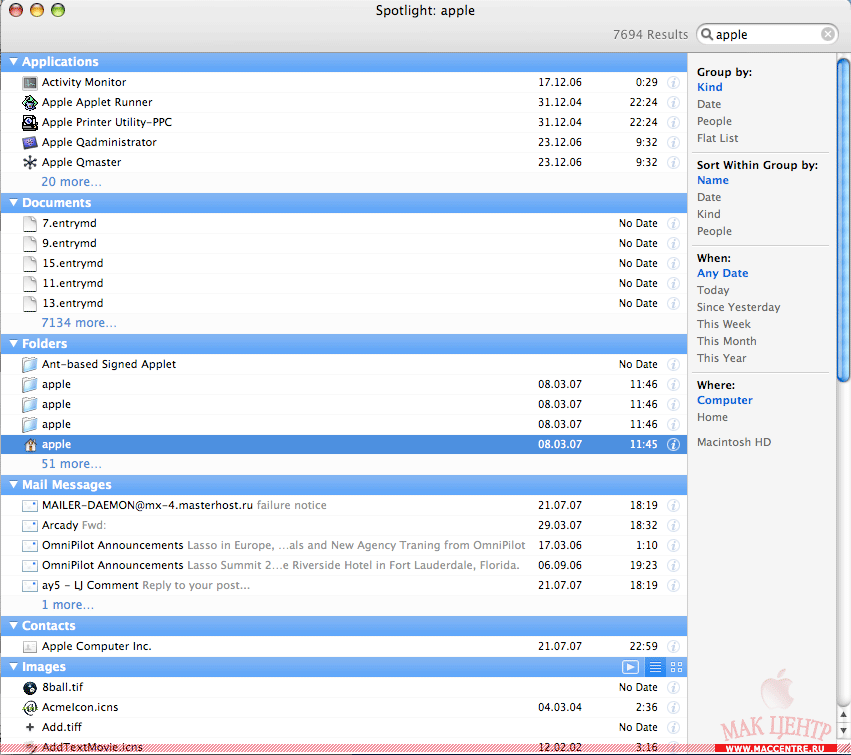
Task: Collapse the Mail Messages group
Action: 14,485
